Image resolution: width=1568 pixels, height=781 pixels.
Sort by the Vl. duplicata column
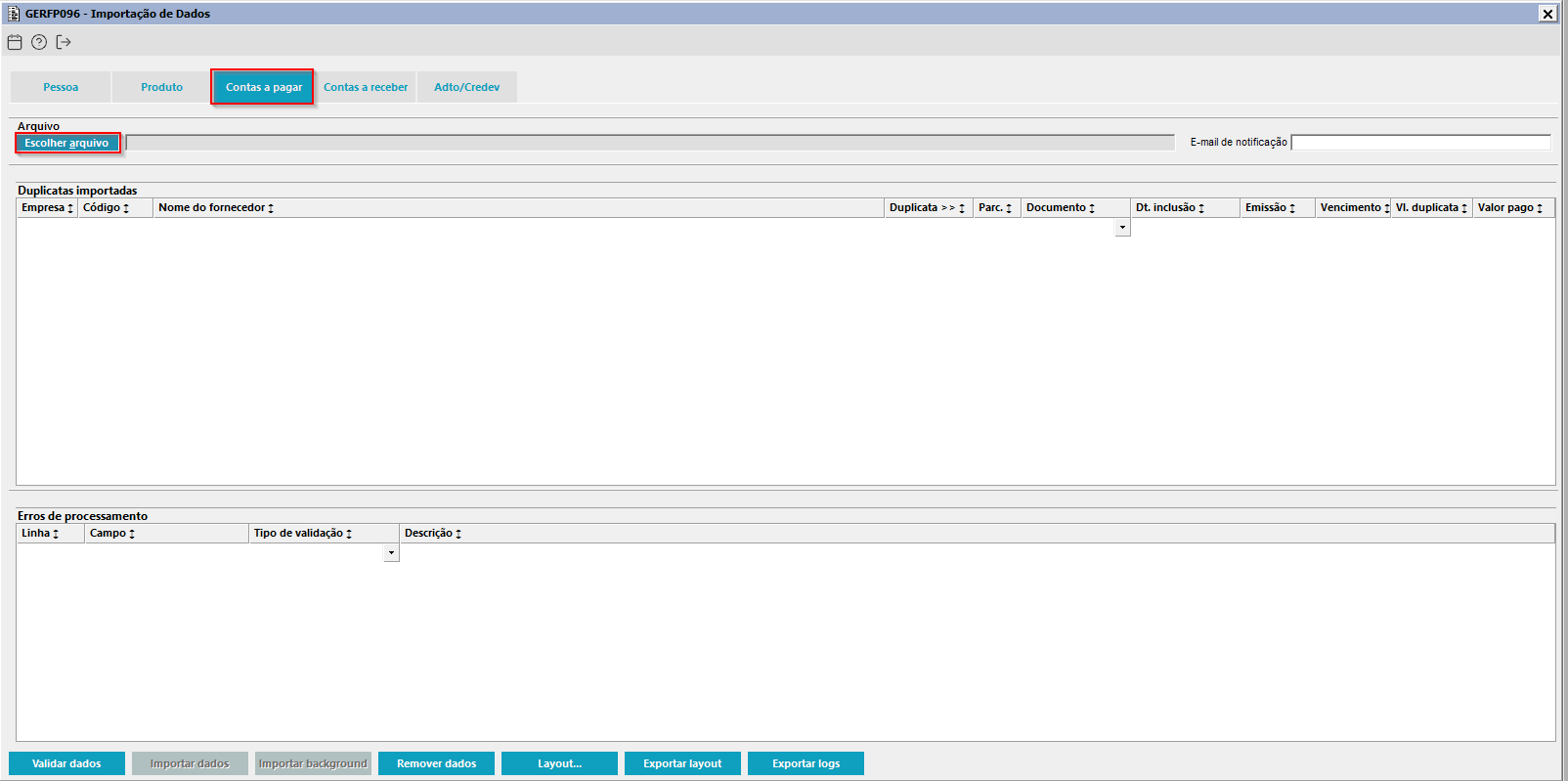point(1431,208)
